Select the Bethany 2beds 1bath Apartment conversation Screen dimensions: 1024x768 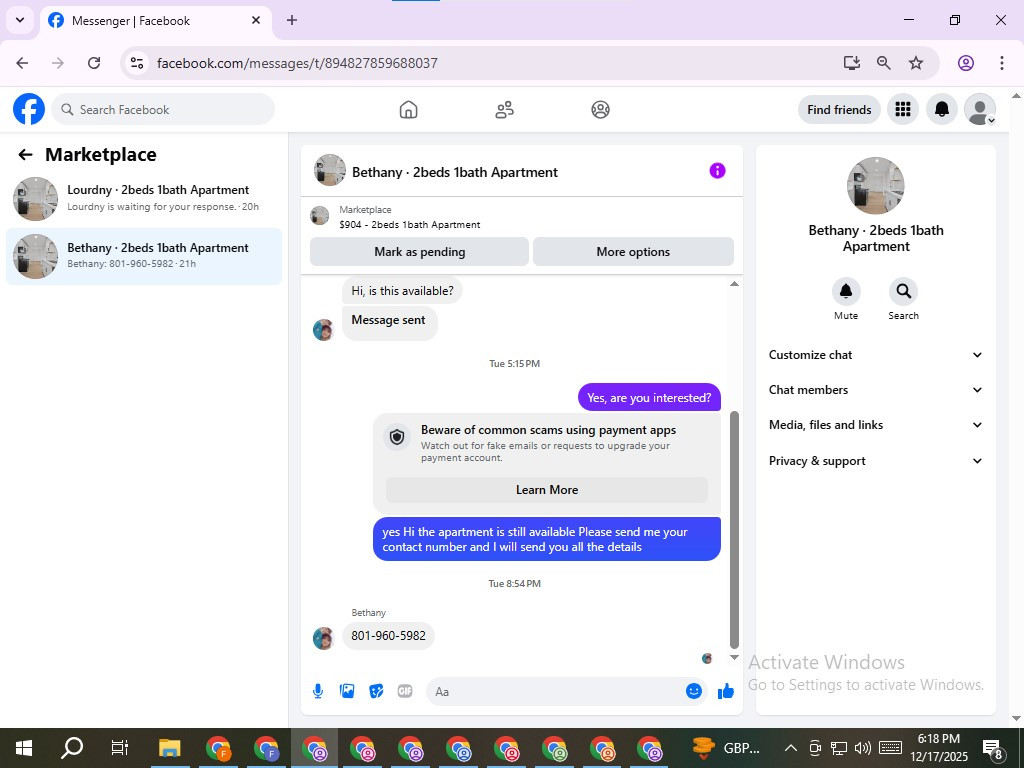(144, 256)
